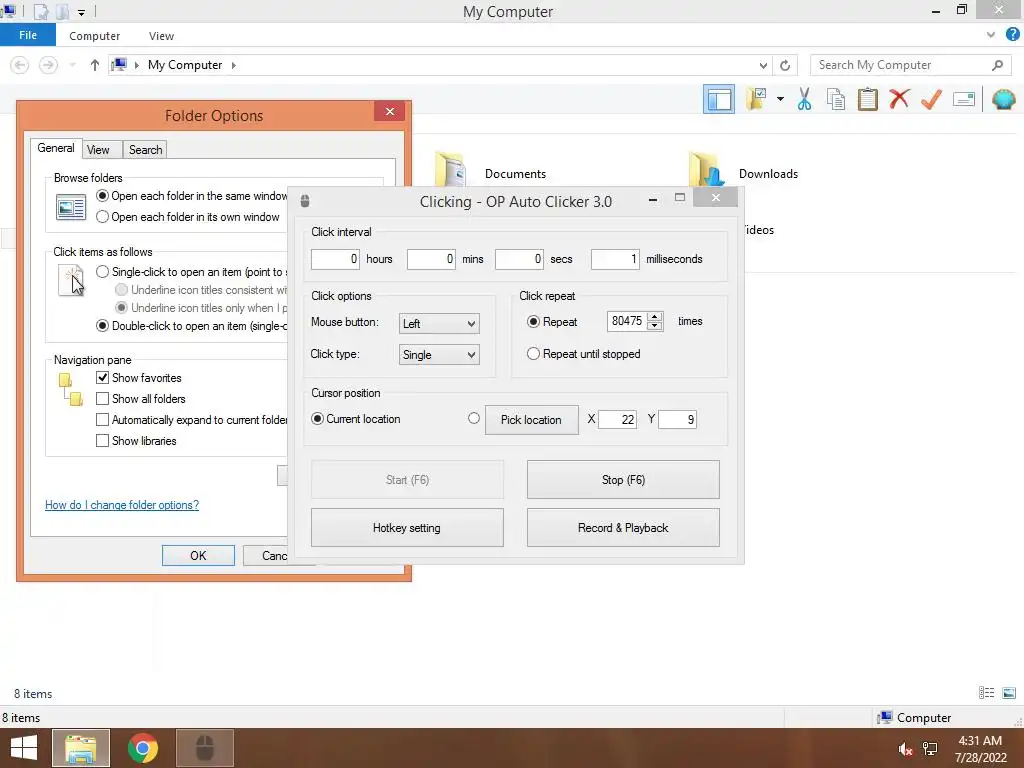Open the View ribbon tab
This screenshot has width=1024, height=768.
(161, 36)
